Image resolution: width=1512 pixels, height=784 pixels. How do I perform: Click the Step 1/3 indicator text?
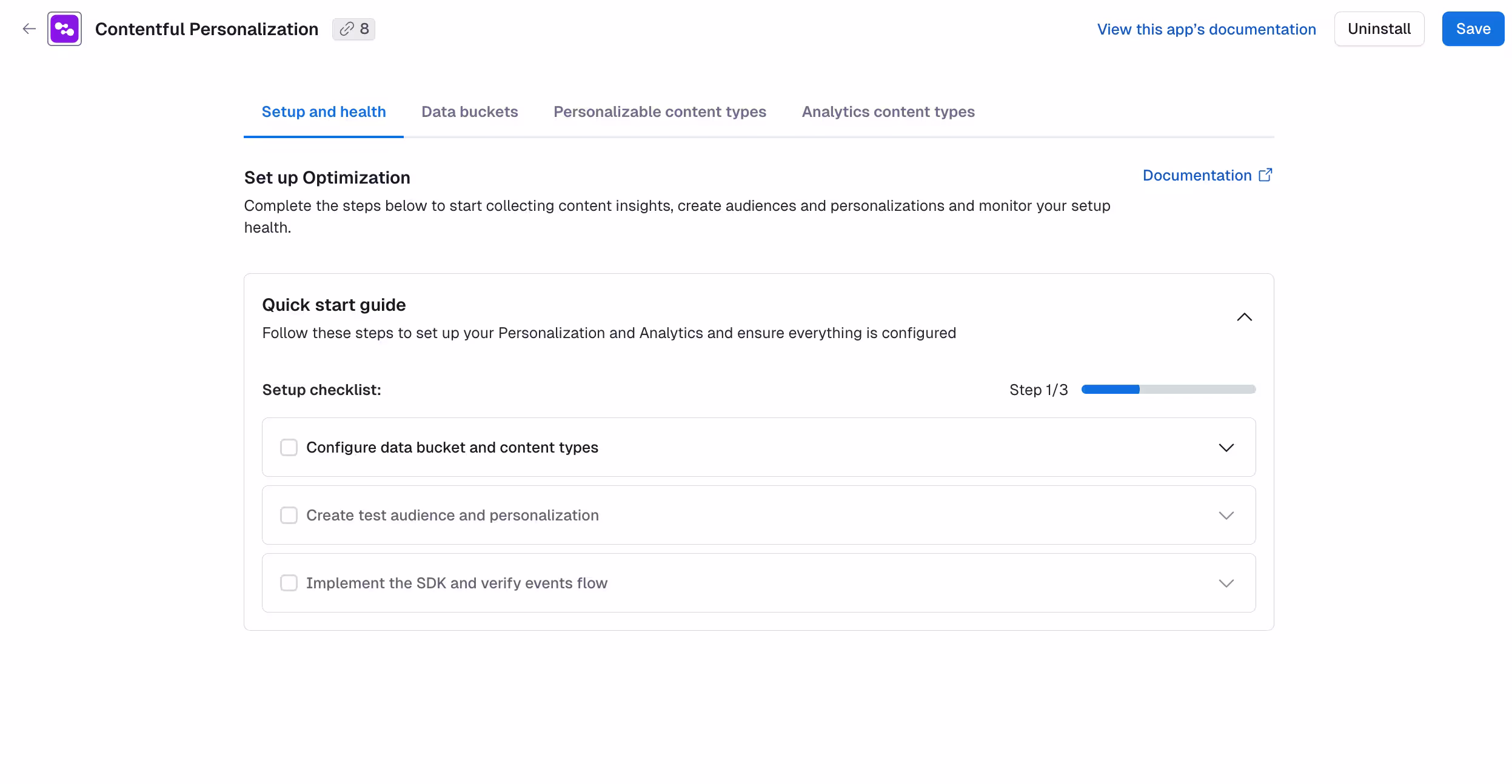1039,390
